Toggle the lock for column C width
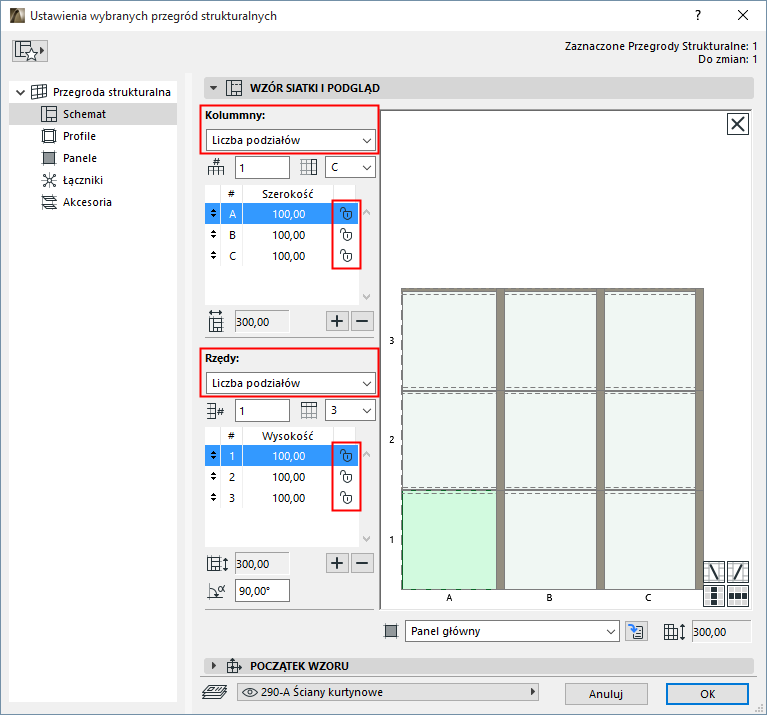767x715 pixels. coord(346,256)
